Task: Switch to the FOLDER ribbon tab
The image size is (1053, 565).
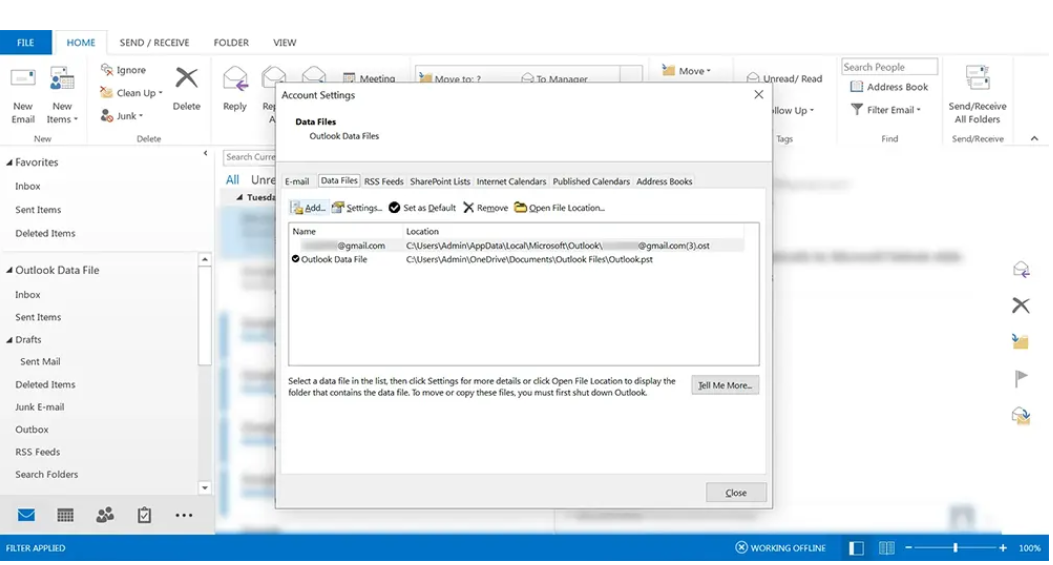Action: (x=231, y=42)
